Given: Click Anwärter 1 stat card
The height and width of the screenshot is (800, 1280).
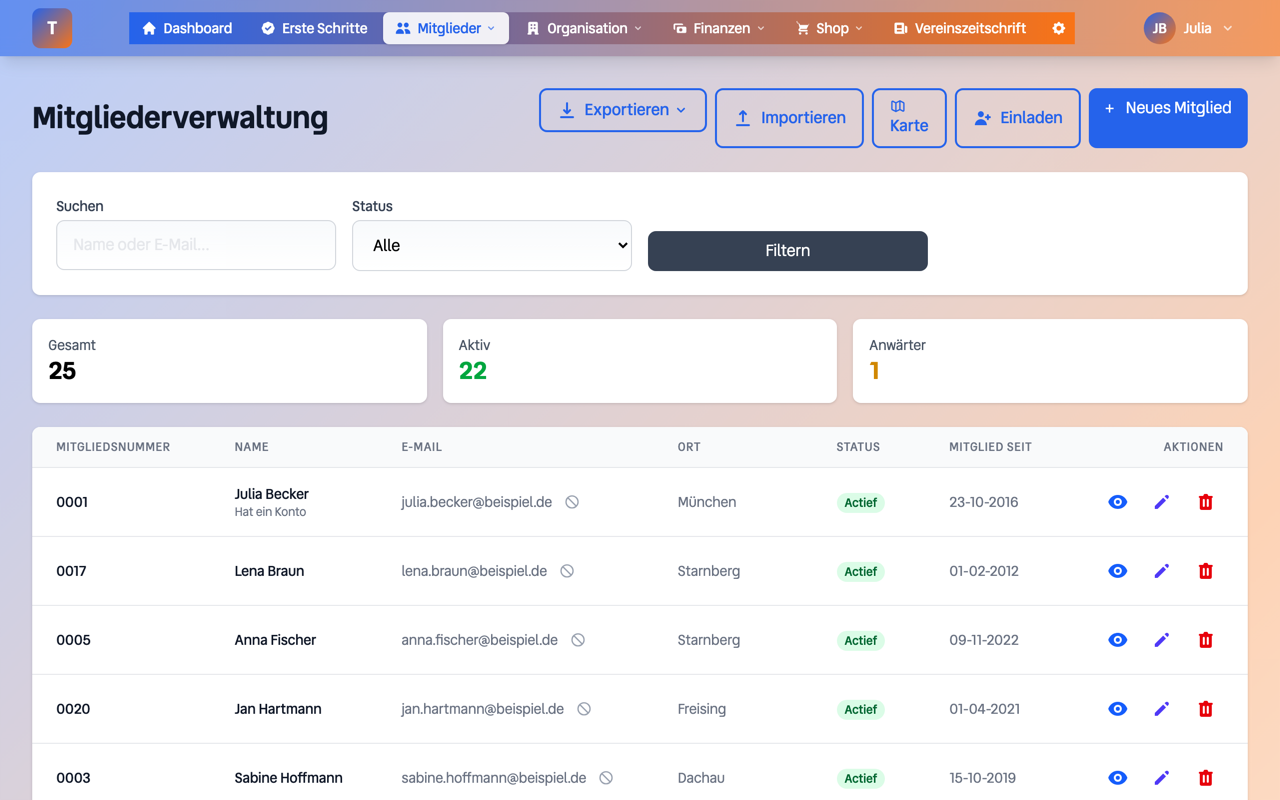Looking at the screenshot, I should 1050,361.
